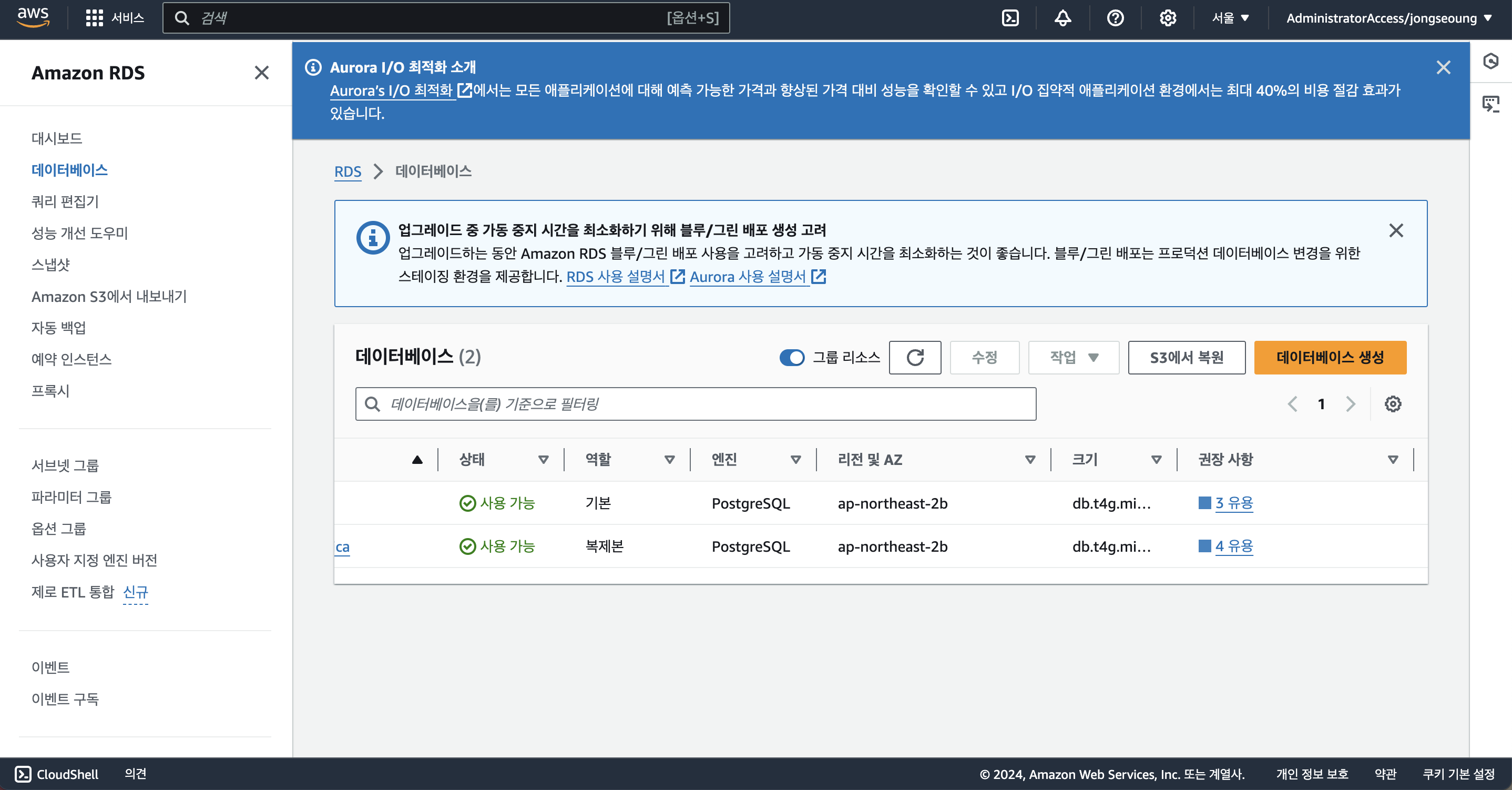The width and height of the screenshot is (1512, 790).
Task: Open the 서울 region selector
Action: tap(1230, 18)
